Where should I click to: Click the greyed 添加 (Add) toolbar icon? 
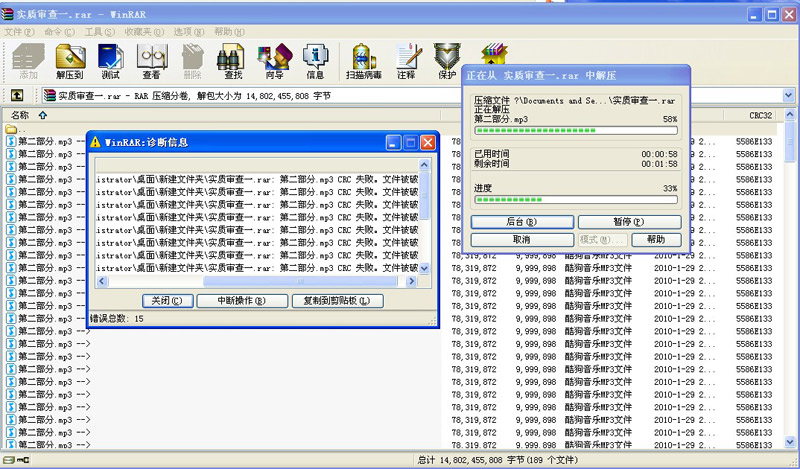(29, 61)
